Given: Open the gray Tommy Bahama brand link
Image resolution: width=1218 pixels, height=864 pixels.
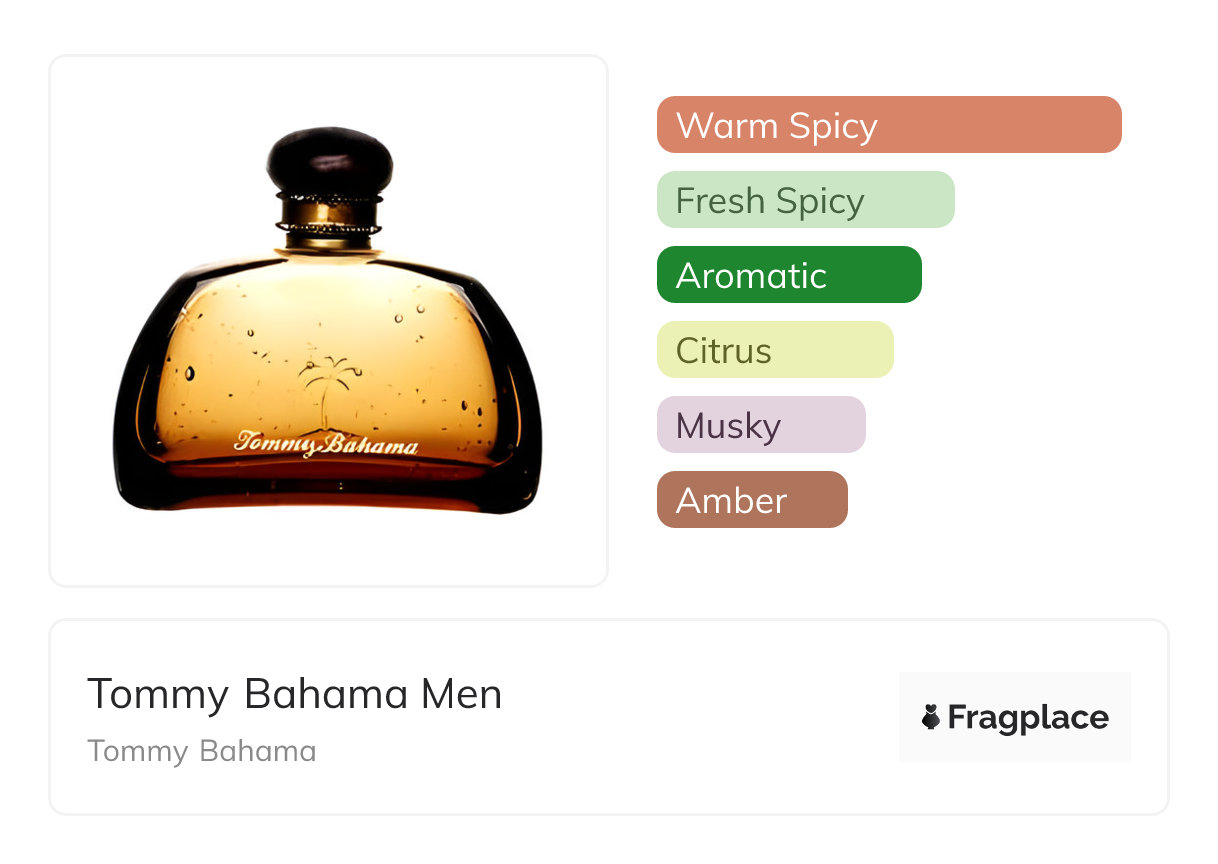Looking at the screenshot, I should (201, 751).
